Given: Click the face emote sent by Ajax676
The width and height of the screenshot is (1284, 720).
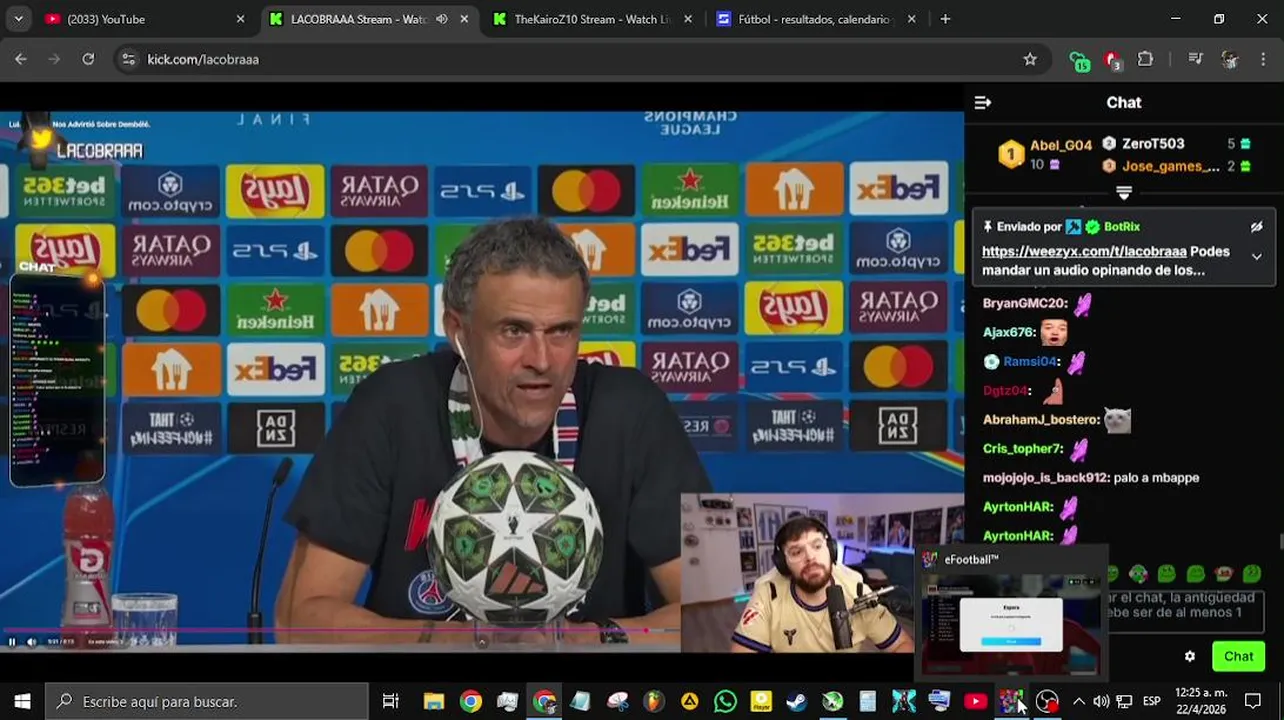Looking at the screenshot, I should (x=1054, y=332).
